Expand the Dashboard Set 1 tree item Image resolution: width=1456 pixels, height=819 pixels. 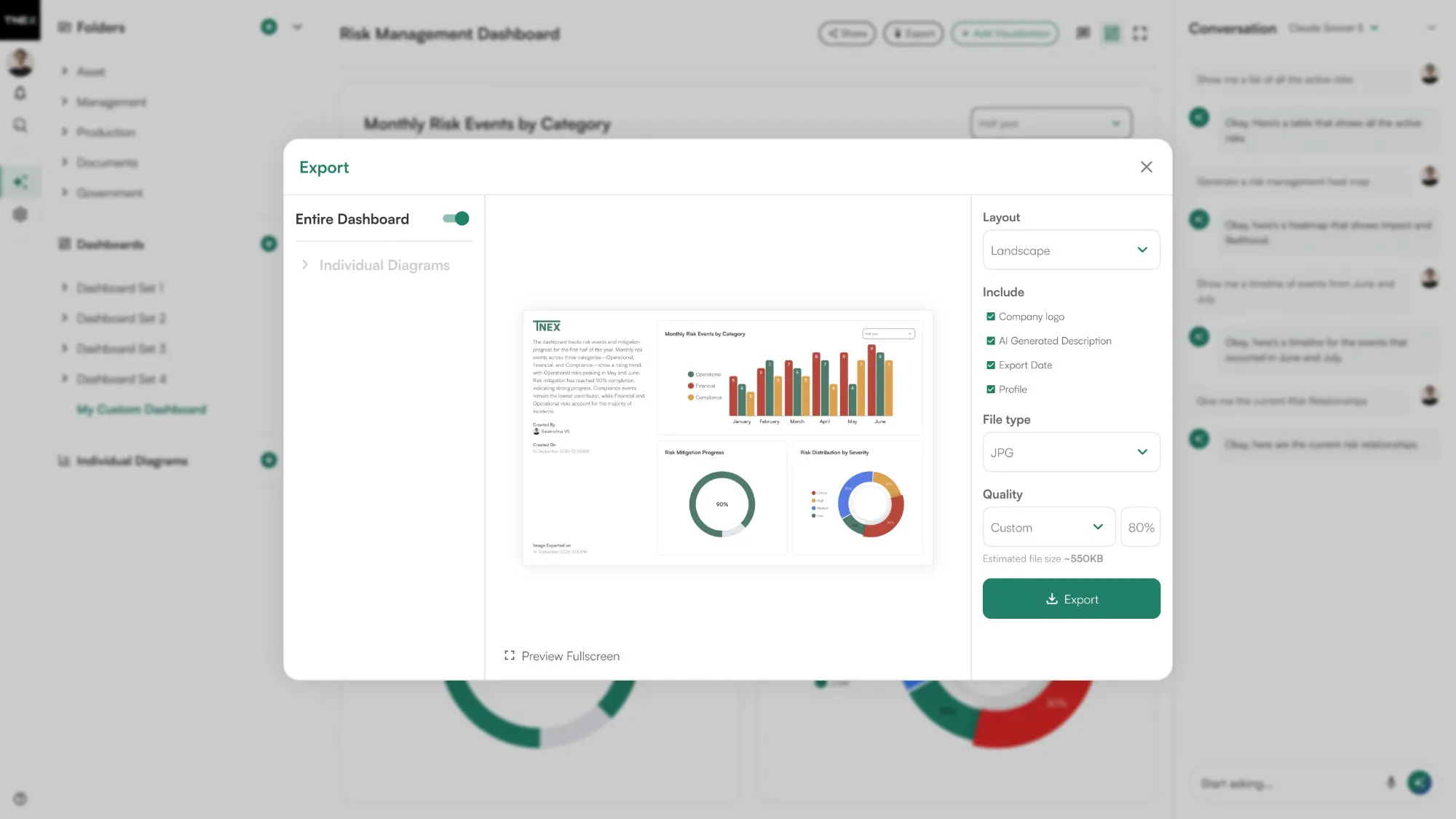tap(65, 288)
